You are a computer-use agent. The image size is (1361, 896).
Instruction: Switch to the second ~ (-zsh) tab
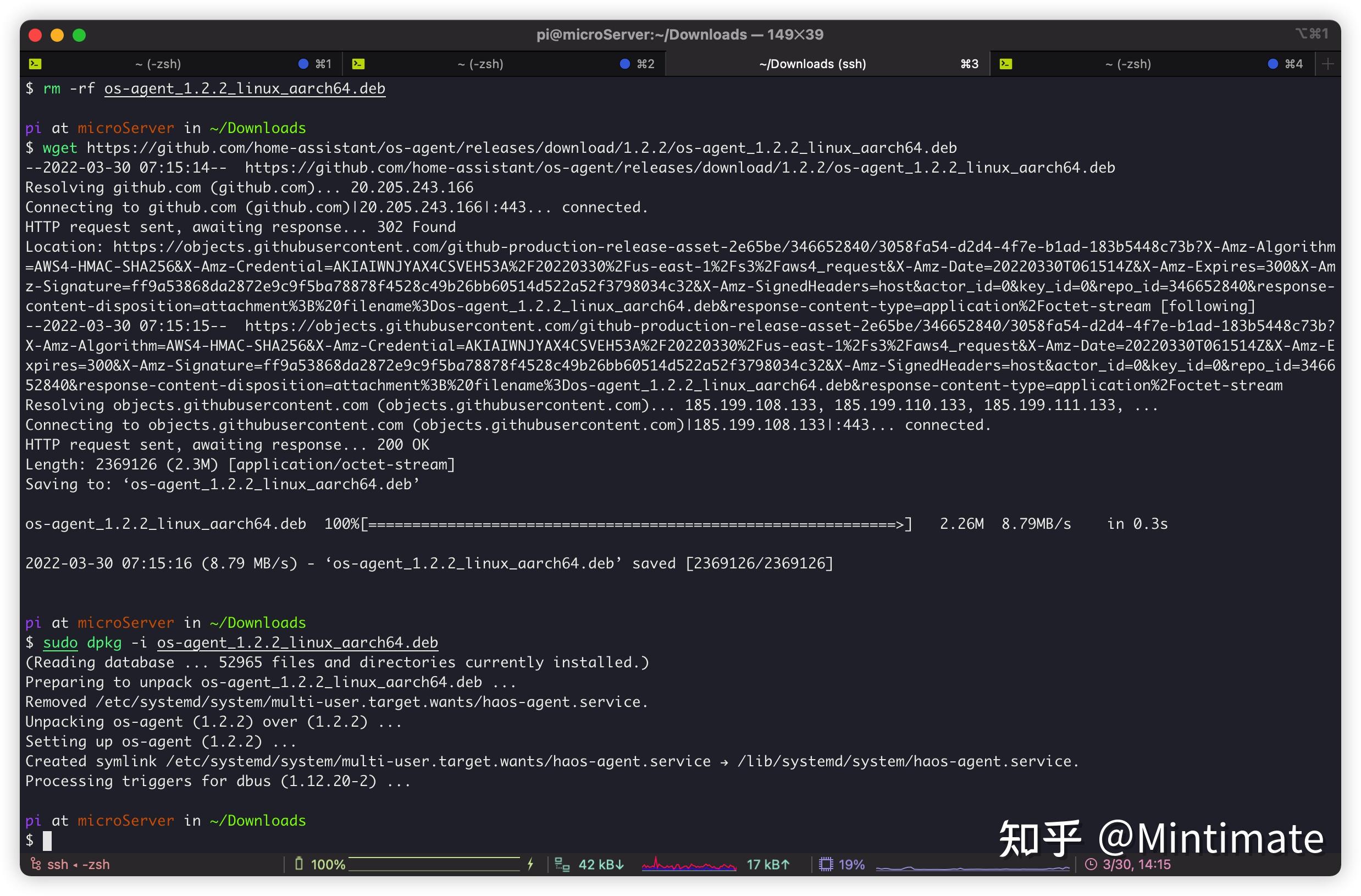(x=504, y=63)
